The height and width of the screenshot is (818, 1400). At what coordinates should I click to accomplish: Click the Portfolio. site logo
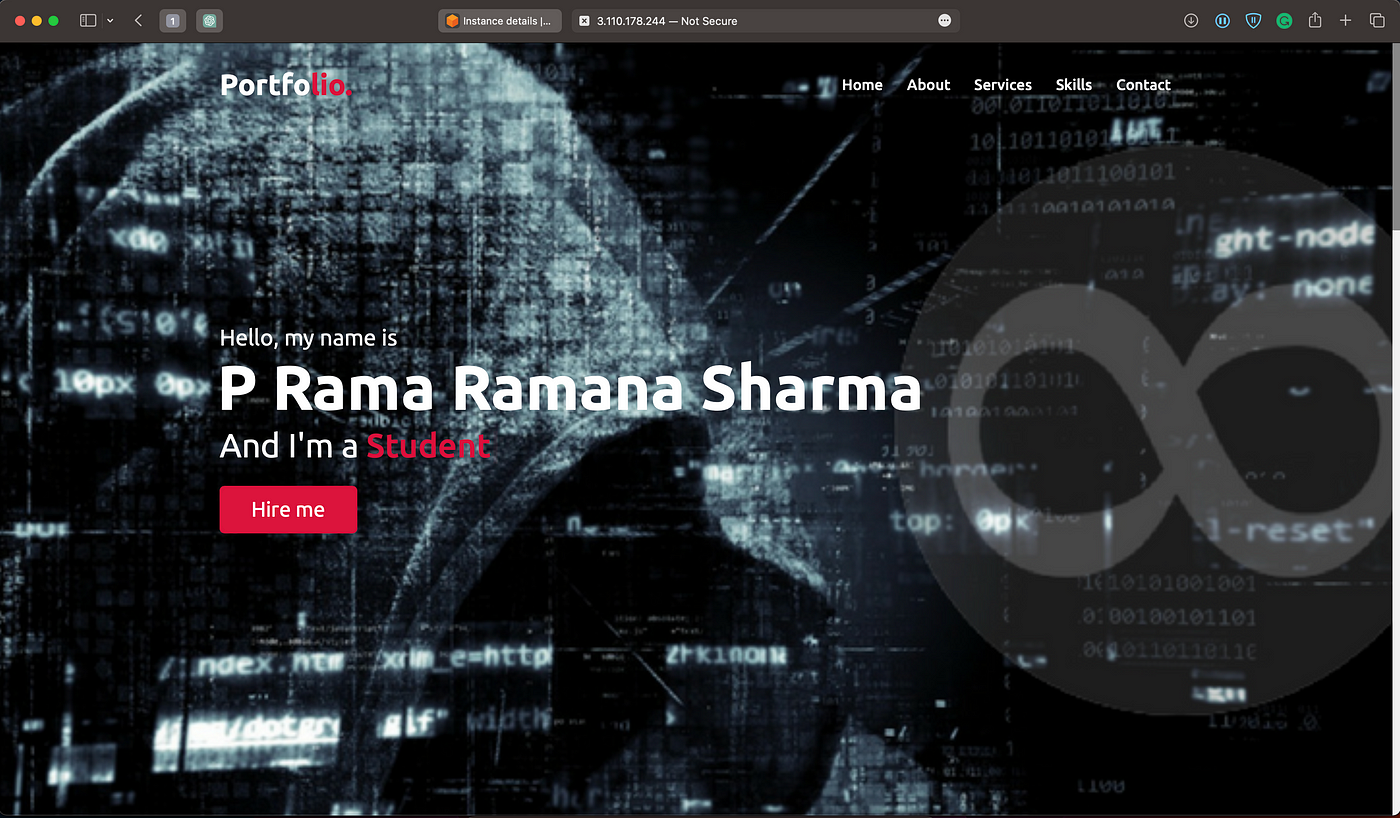(x=286, y=86)
